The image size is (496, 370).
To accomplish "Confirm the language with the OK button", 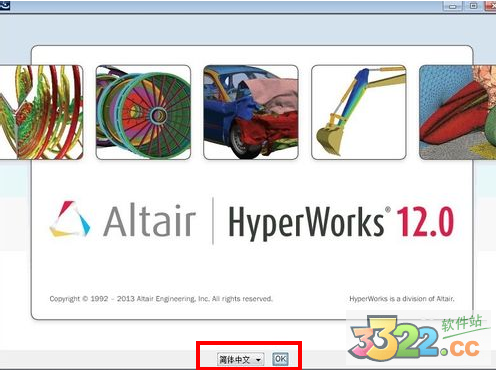I will pos(280,359).
